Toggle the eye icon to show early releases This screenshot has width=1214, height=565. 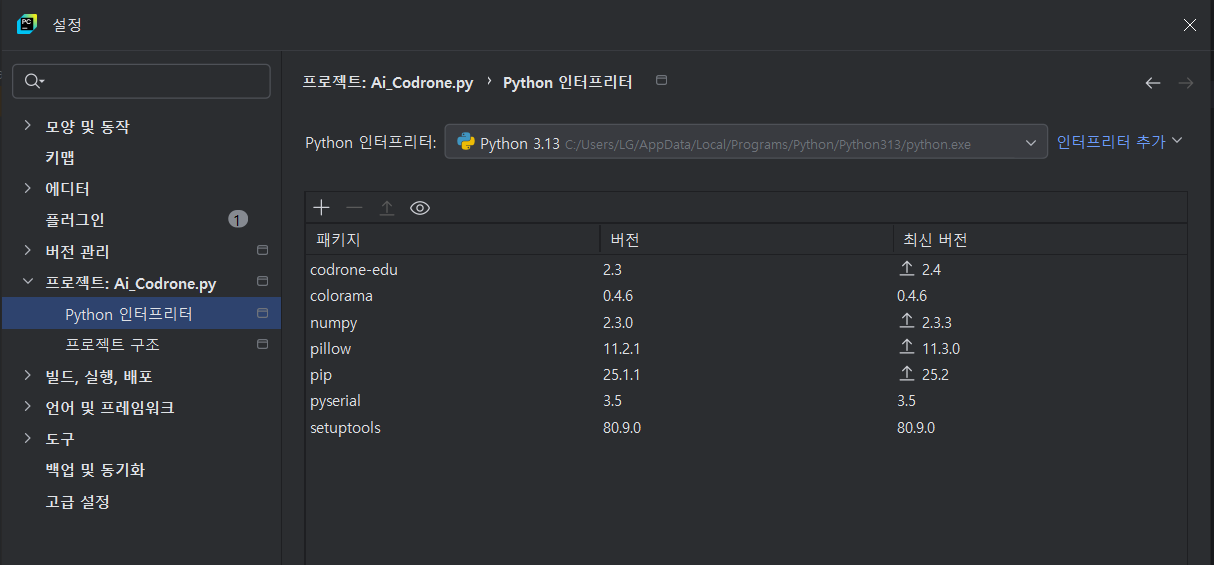click(x=420, y=208)
